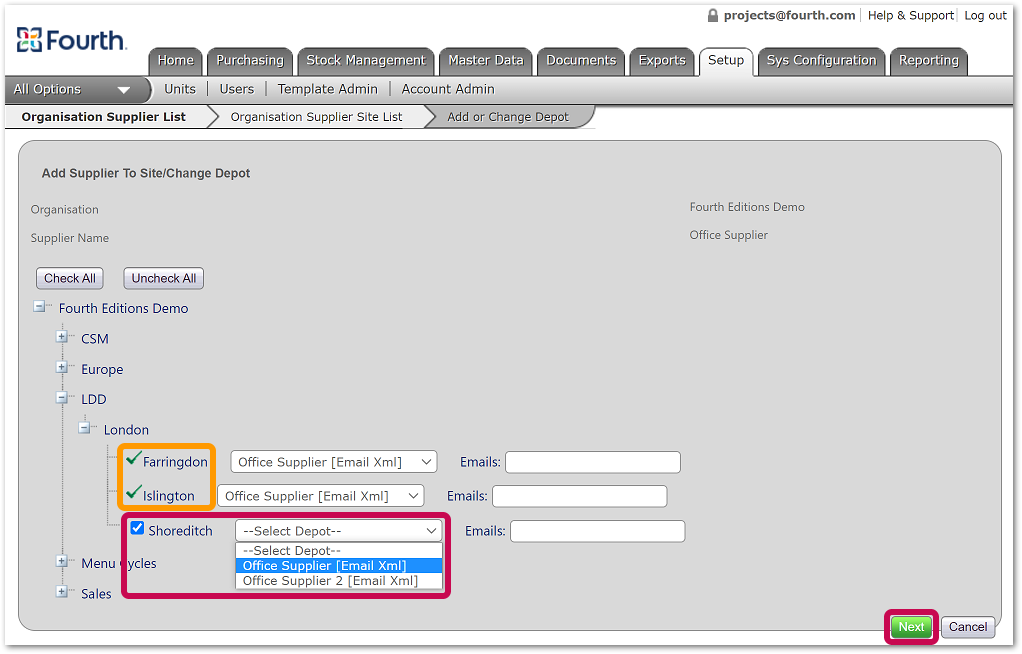
Task: Go to the Home tab
Action: tap(176, 61)
